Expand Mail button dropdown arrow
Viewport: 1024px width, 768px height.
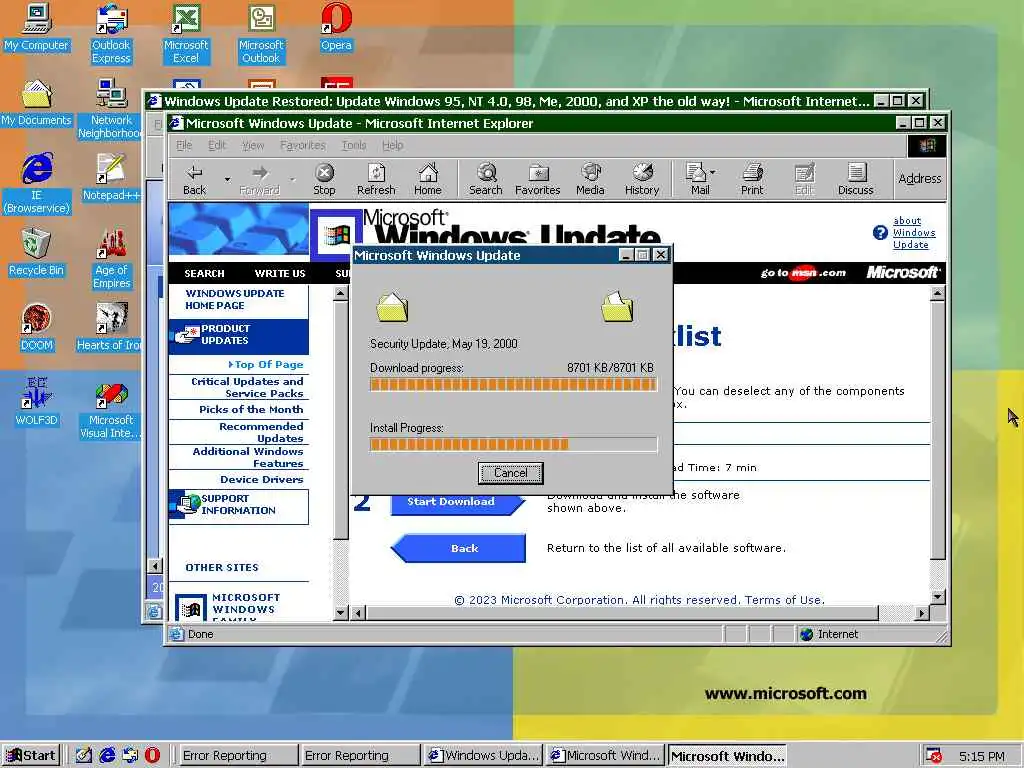[x=712, y=172]
